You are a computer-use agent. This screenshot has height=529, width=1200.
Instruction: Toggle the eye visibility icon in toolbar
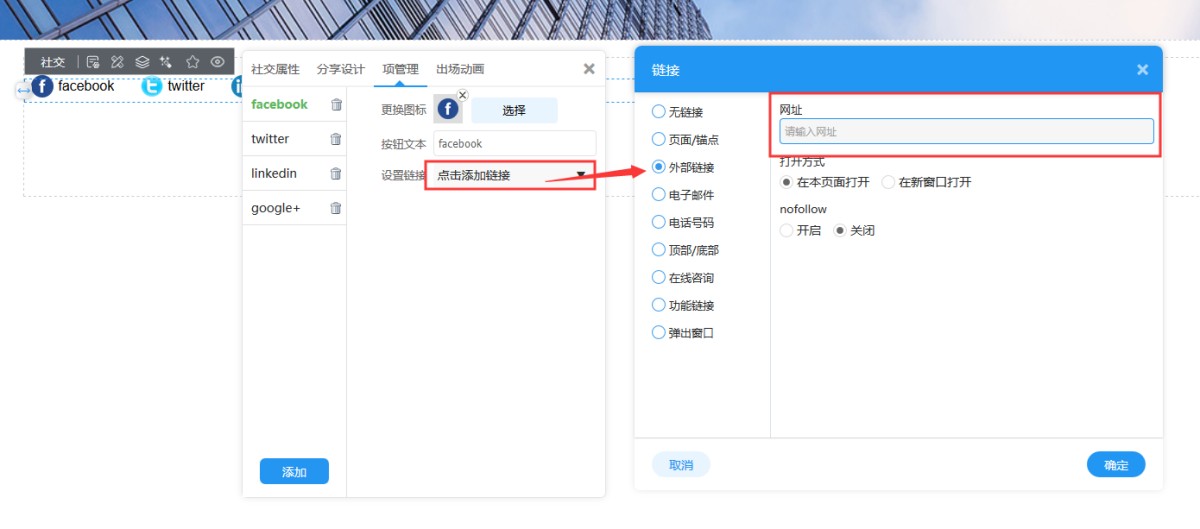[x=217, y=62]
